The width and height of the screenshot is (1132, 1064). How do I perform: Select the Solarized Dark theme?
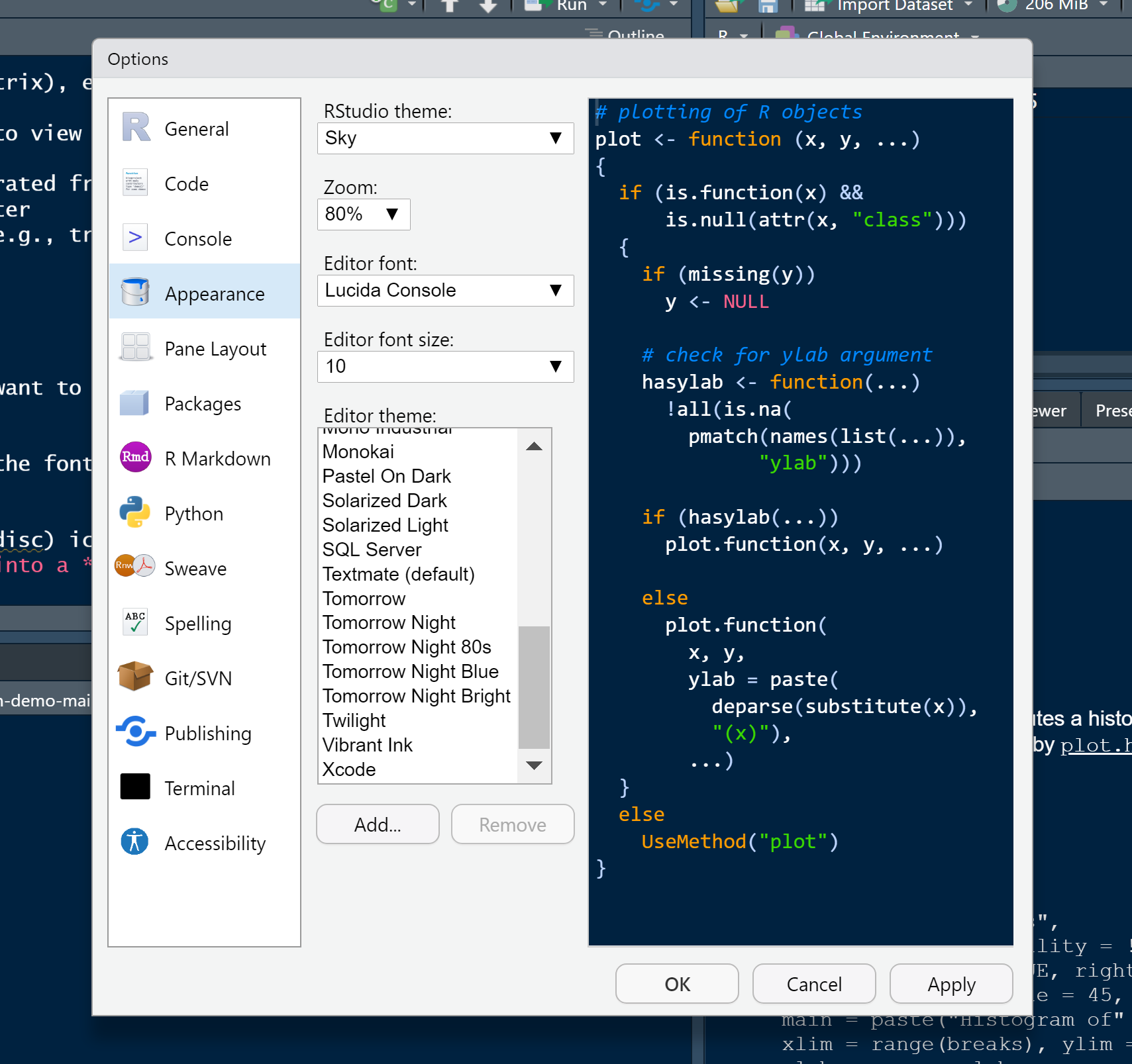click(384, 501)
